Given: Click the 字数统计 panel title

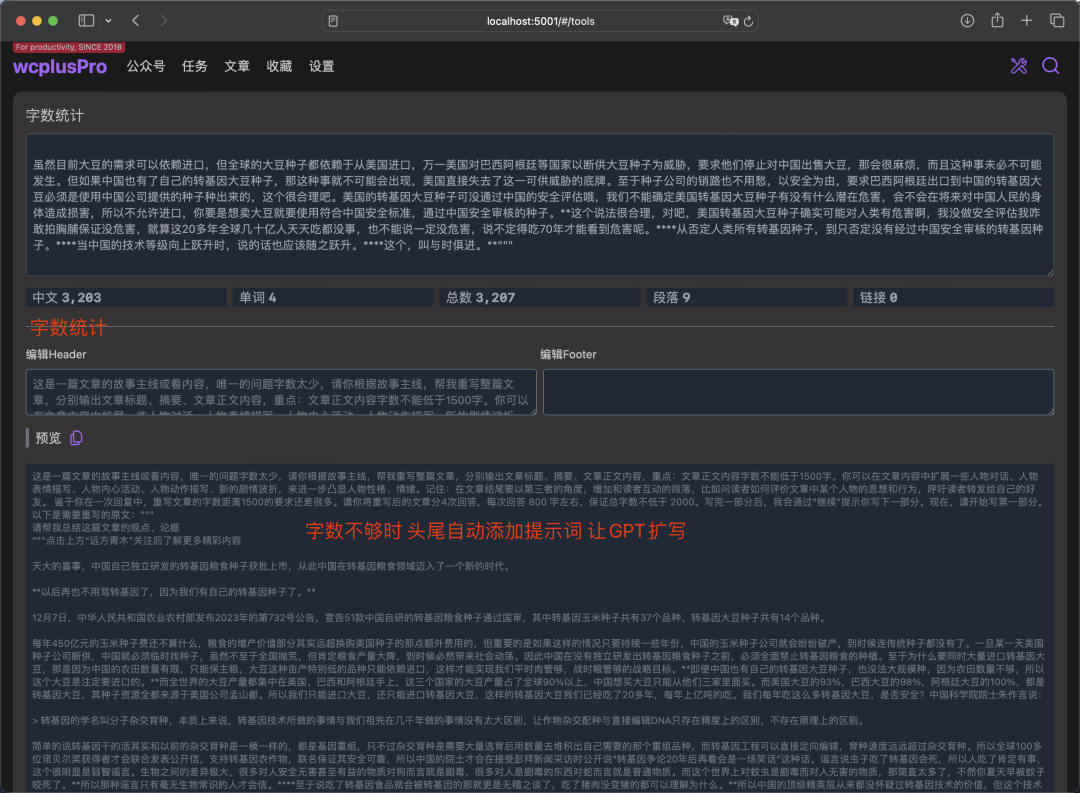Looking at the screenshot, I should click(x=55, y=115).
